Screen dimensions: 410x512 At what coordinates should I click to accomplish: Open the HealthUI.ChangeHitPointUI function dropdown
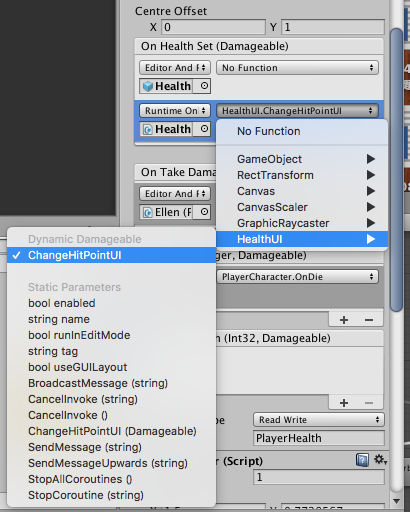[x=297, y=111]
